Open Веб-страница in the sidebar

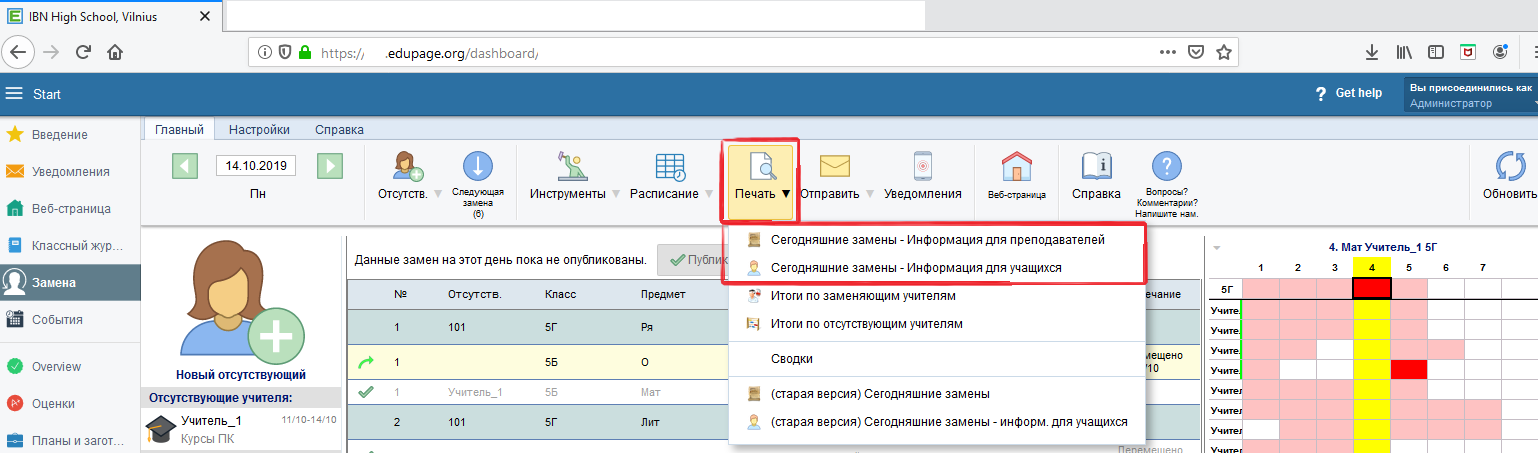pos(70,208)
